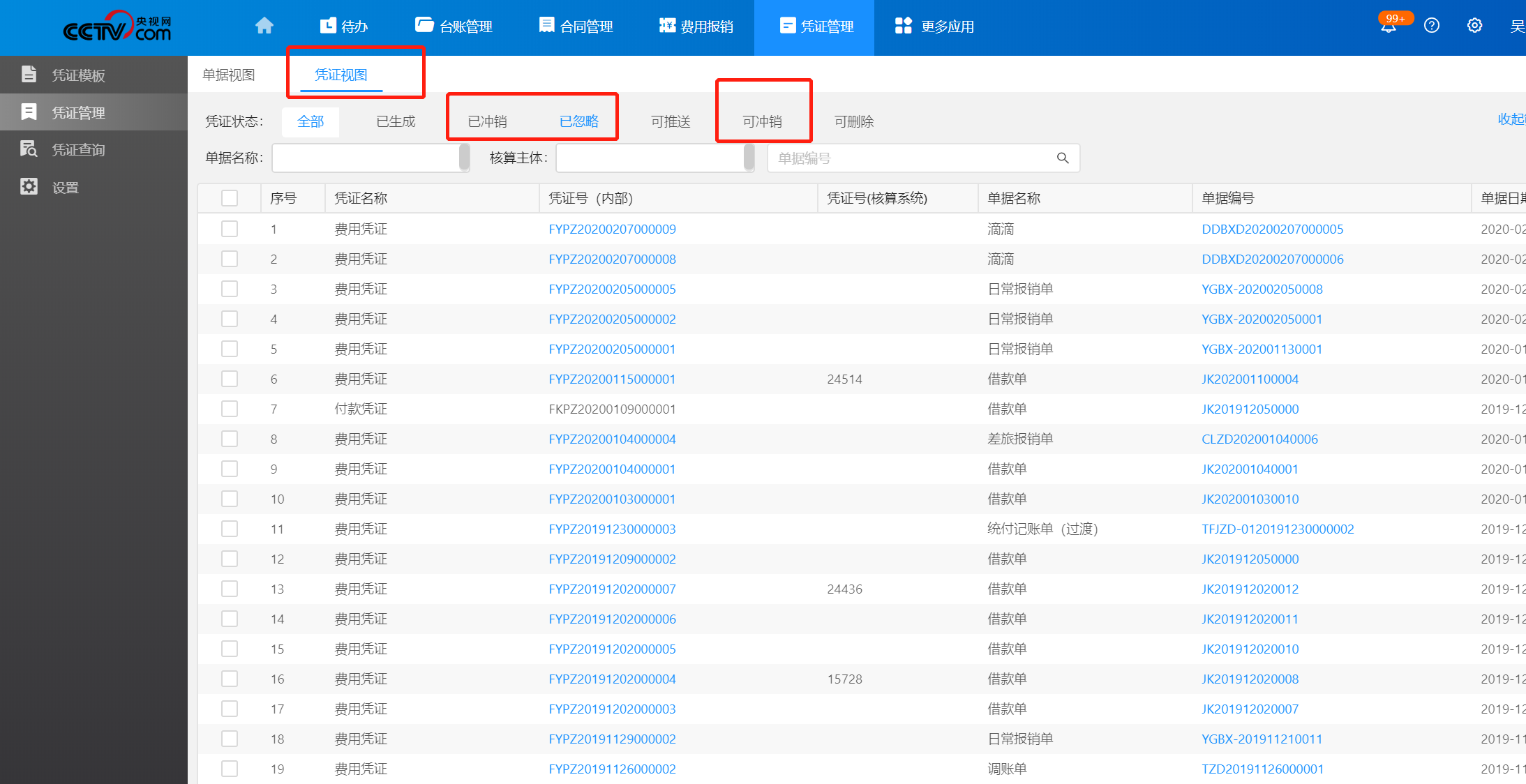This screenshot has width=1526, height=784.
Task: Click the 凭证模板 sidebar icon
Action: [29, 74]
